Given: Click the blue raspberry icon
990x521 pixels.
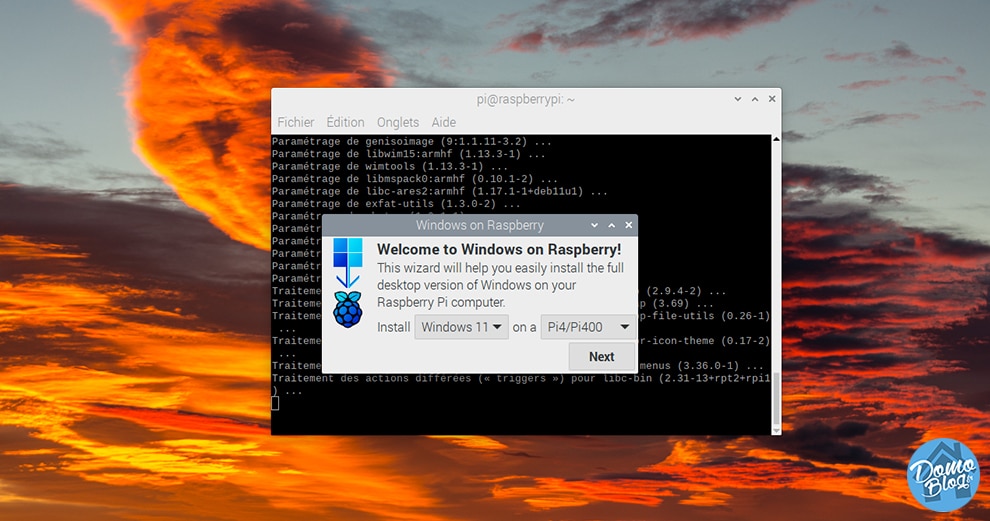Looking at the screenshot, I should coord(348,309).
